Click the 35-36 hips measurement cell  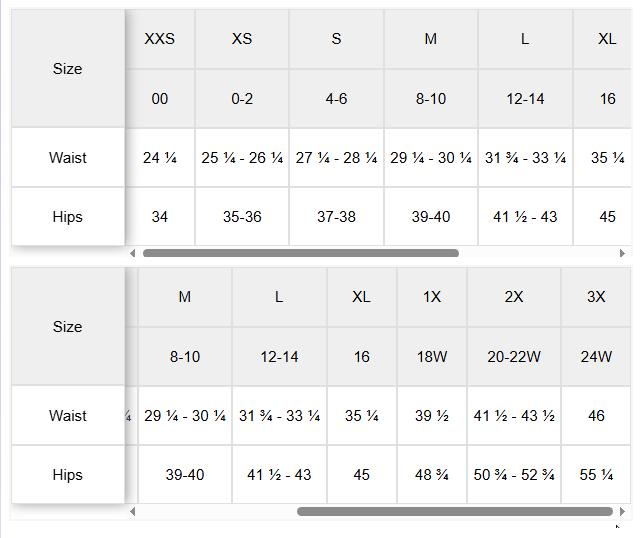242,216
